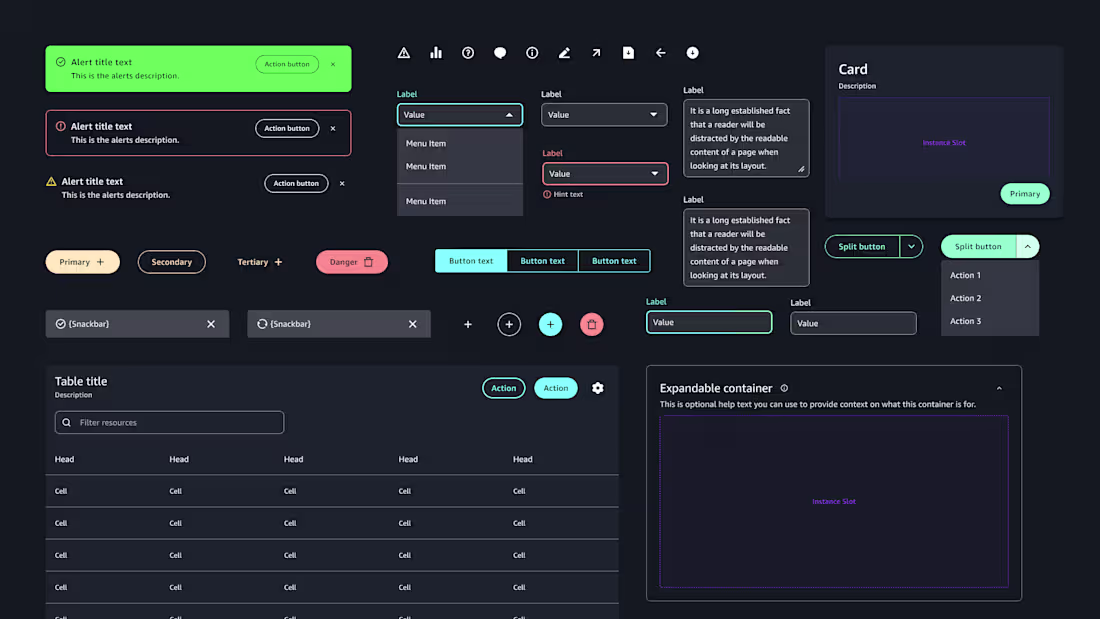Click the Primary button on the Card
This screenshot has width=1100, height=619.
(1024, 193)
